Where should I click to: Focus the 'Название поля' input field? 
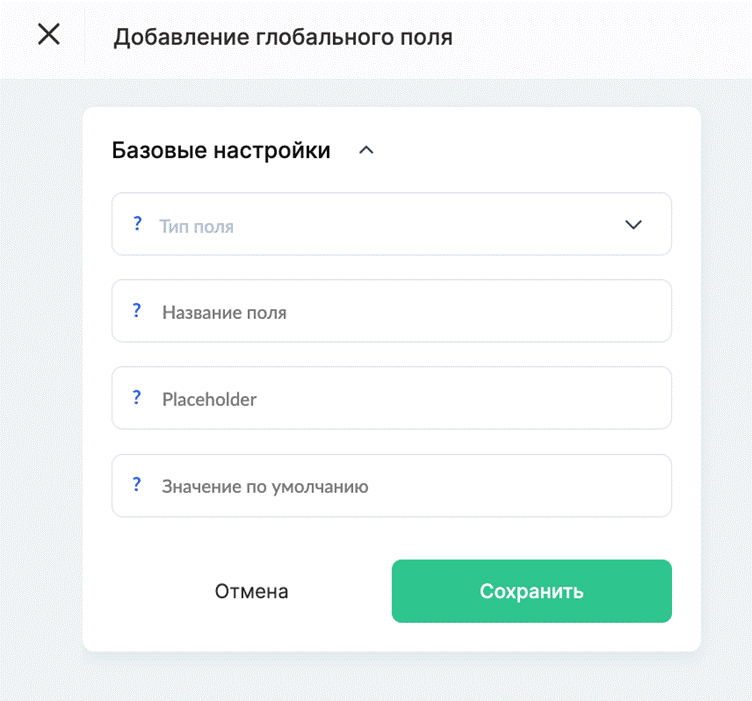(x=391, y=311)
